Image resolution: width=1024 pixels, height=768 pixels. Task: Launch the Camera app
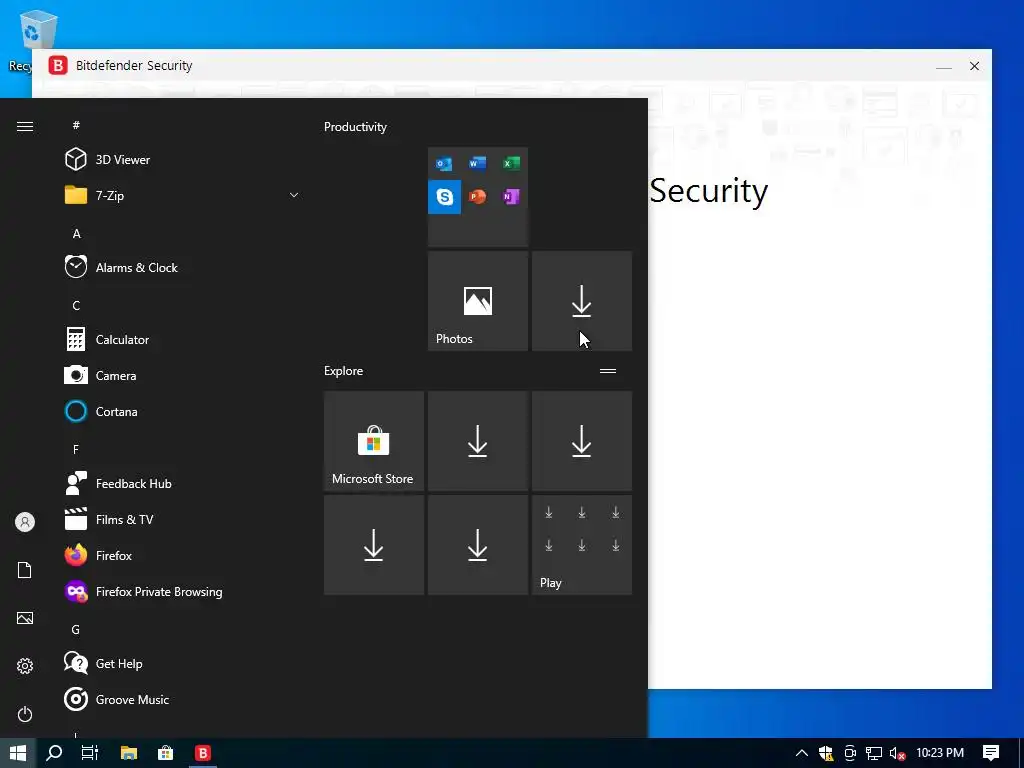tap(180, 376)
